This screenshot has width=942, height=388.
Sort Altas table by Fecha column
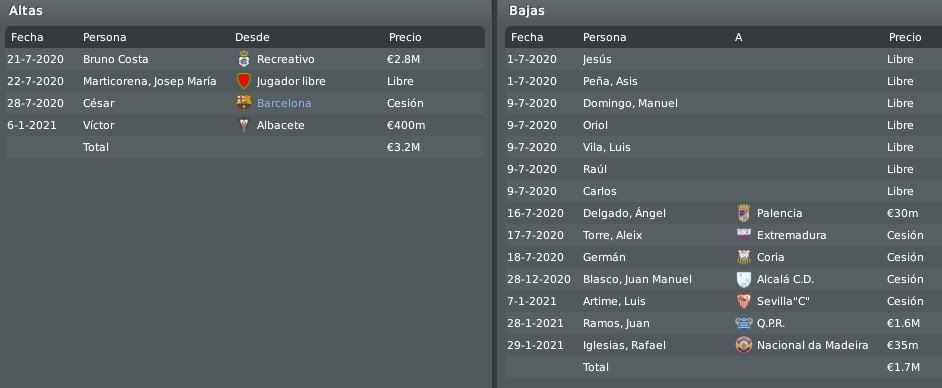click(x=27, y=37)
